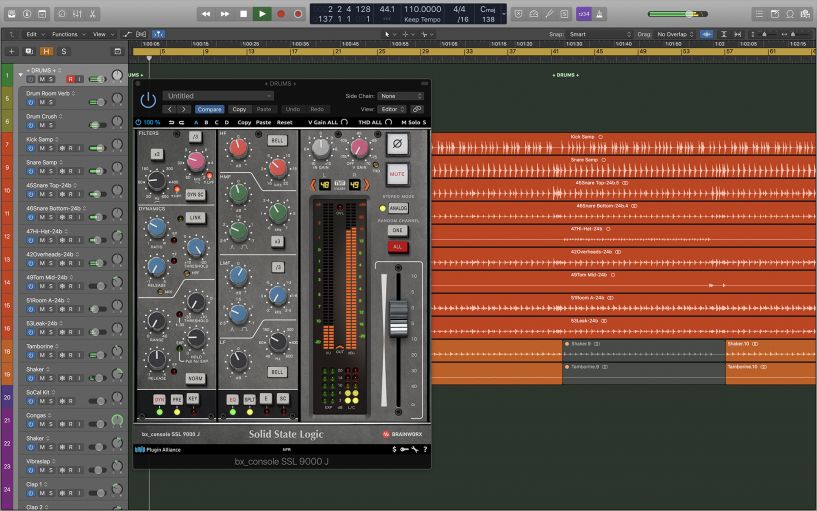The image size is (817, 511).
Task: Open the Side Chain dropdown set to None
Action: [x=400, y=96]
